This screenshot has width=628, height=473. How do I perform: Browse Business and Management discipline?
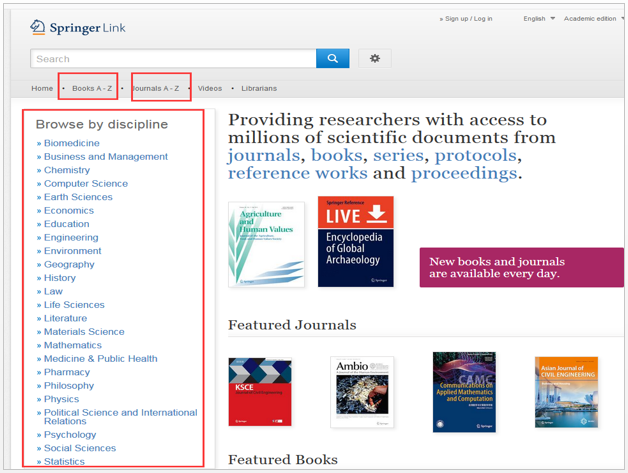[106, 157]
